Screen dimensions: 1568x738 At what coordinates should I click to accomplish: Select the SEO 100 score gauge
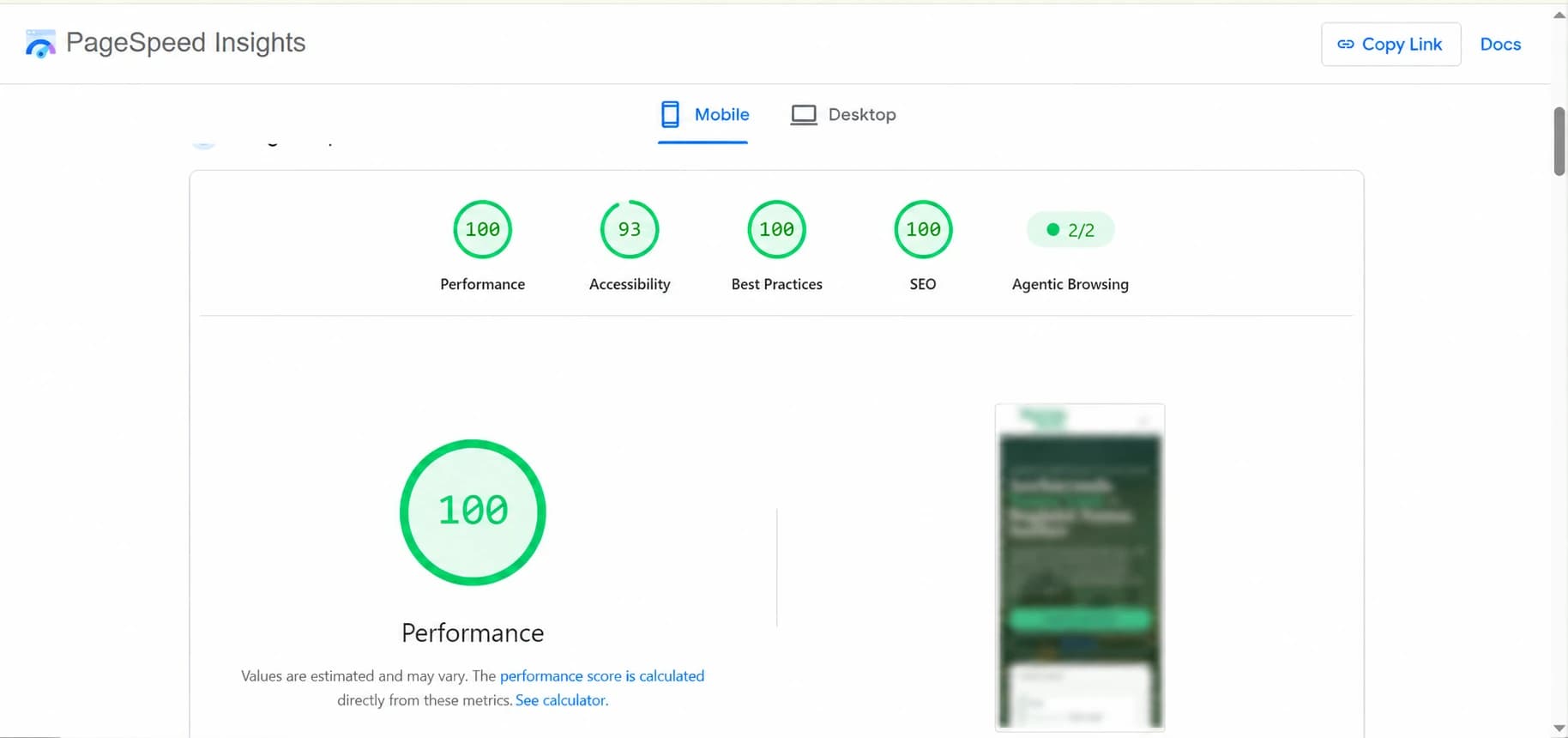coord(924,229)
